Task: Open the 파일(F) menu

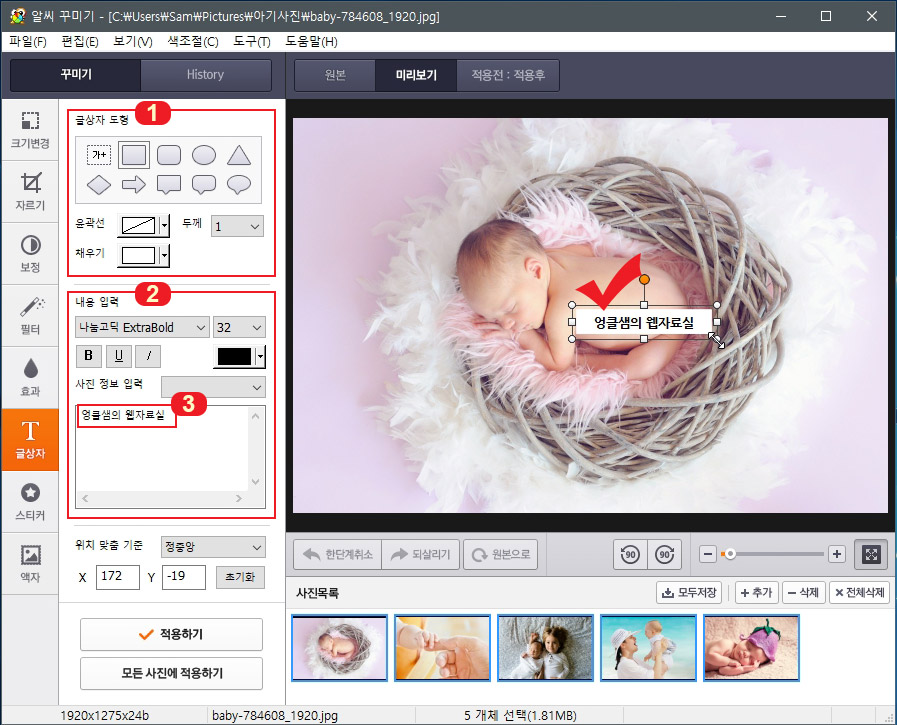Action: click(x=27, y=41)
